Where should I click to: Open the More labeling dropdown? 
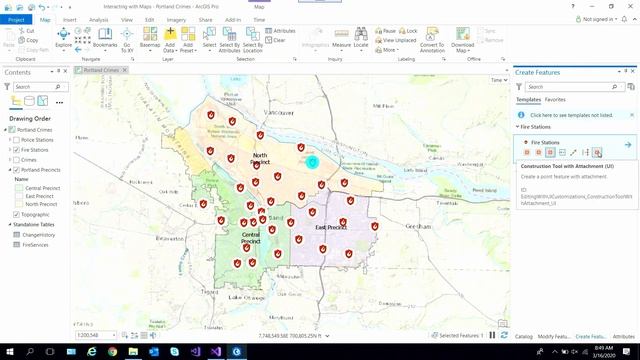tap(387, 50)
